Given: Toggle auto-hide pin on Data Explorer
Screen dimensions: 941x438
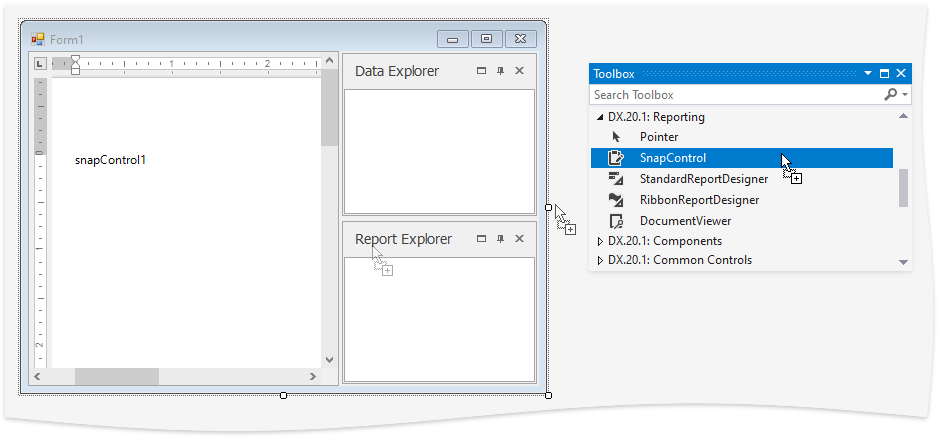Looking at the screenshot, I should point(500,71).
